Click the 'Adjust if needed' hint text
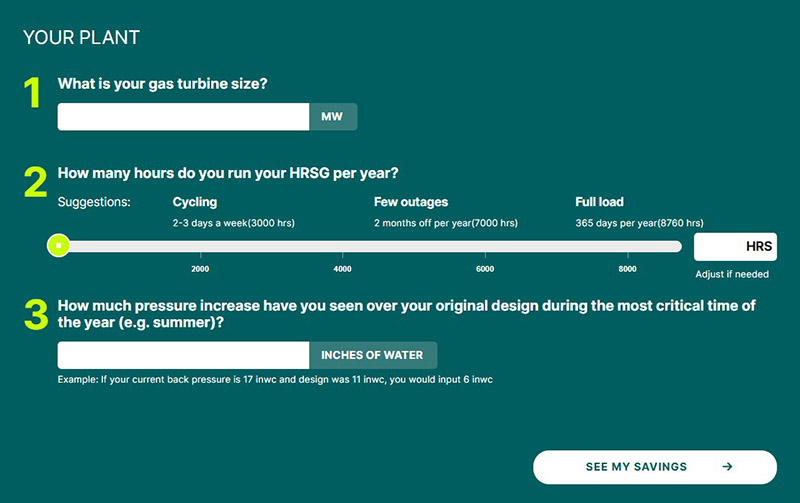Image resolution: width=800 pixels, height=503 pixels. pyautogui.click(x=734, y=274)
